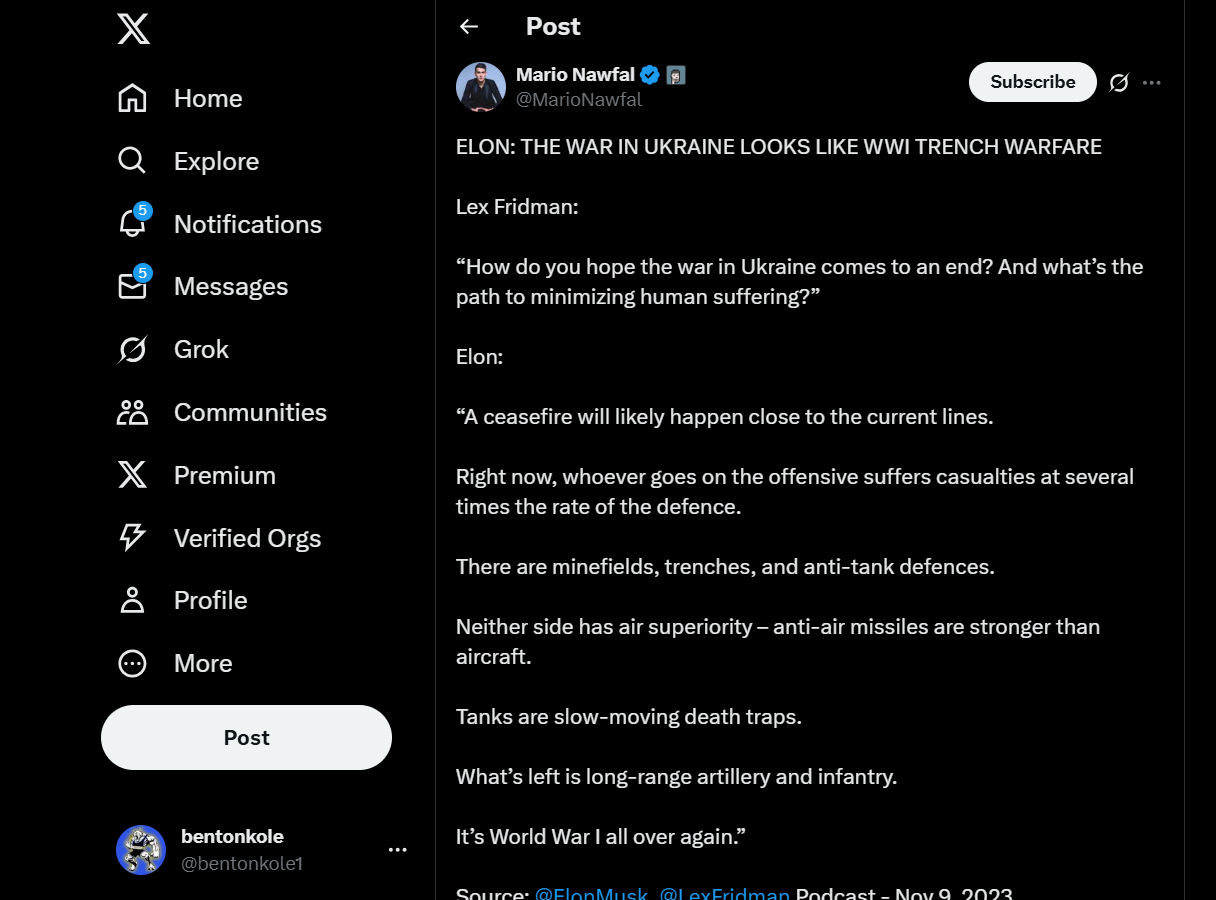Viewport: 1216px width, 900px height.
Task: Click the bentonkole account avatar
Action: click(x=141, y=850)
